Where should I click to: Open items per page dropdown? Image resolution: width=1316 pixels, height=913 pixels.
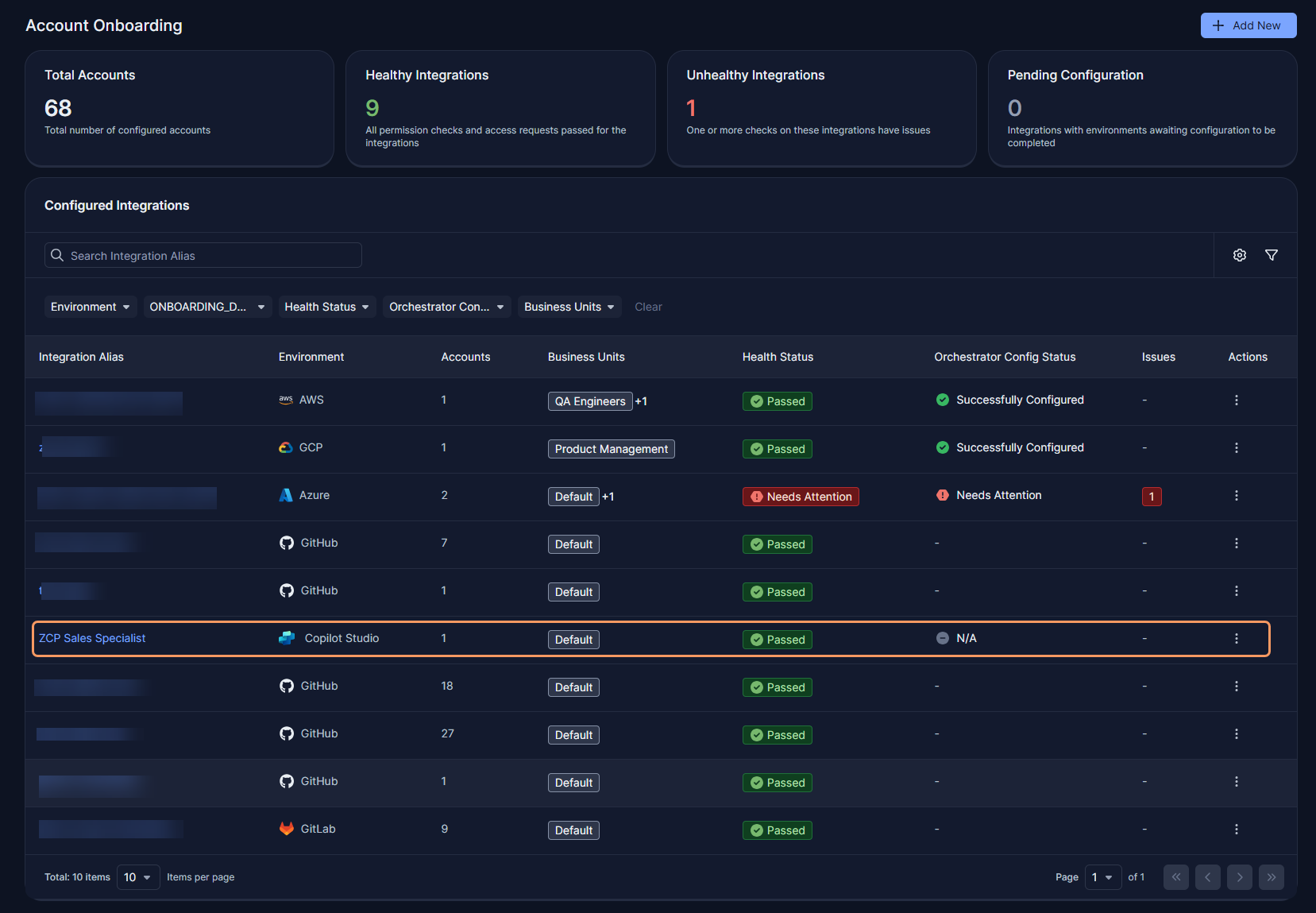138,877
